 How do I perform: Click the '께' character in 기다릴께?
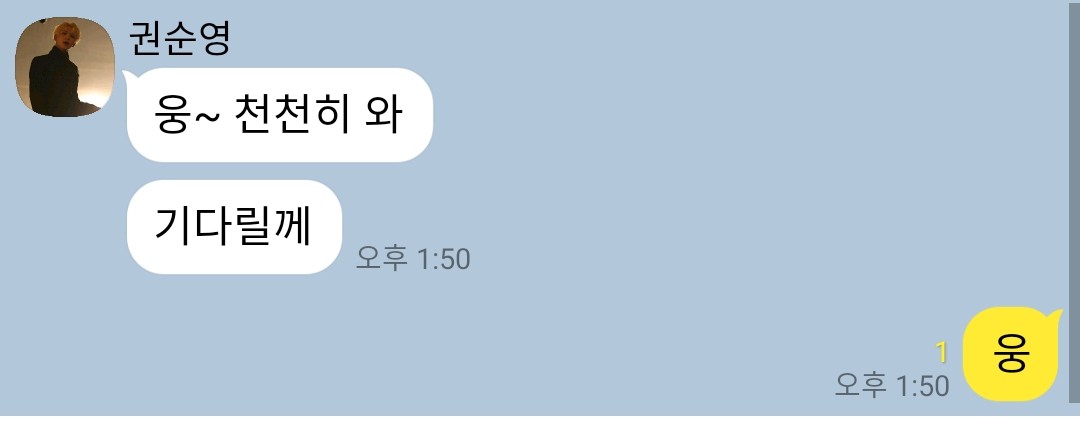click(x=293, y=227)
